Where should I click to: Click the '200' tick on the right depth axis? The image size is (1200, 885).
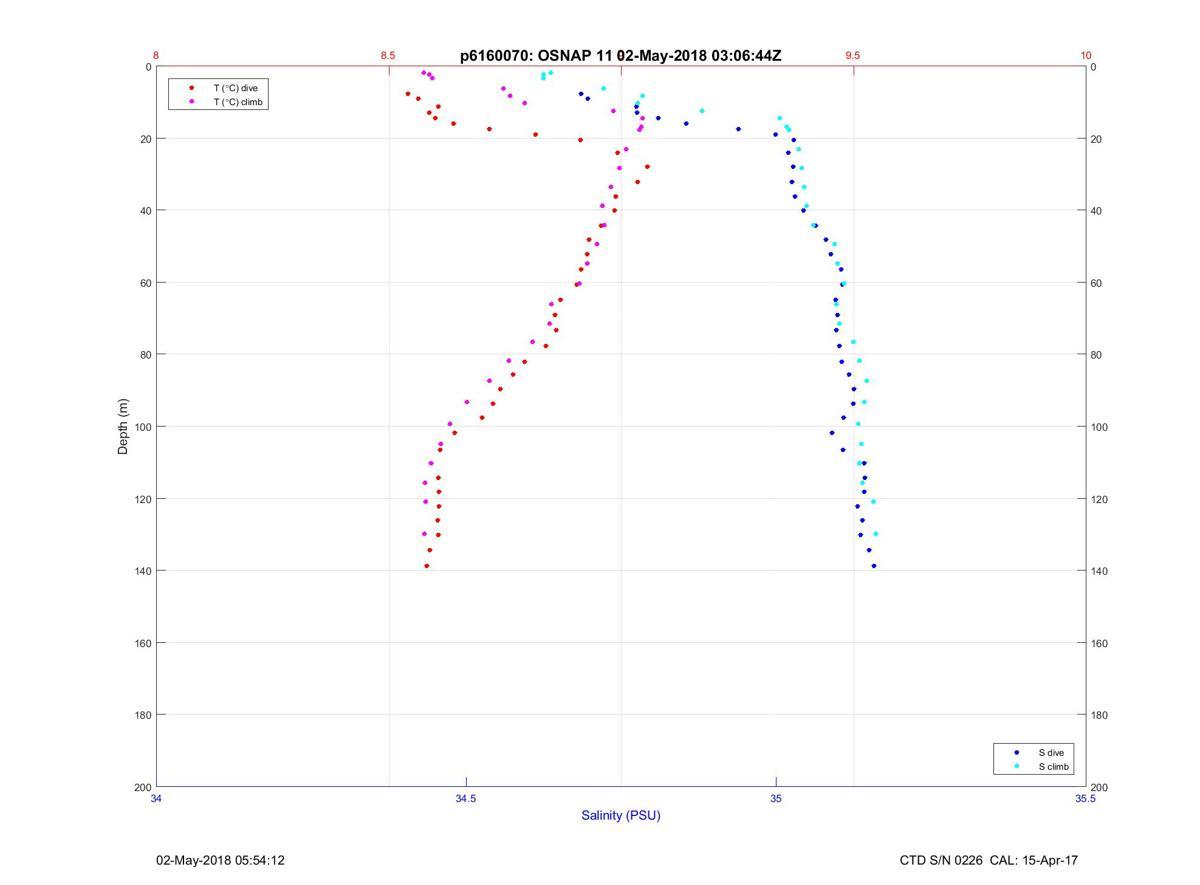point(1099,787)
